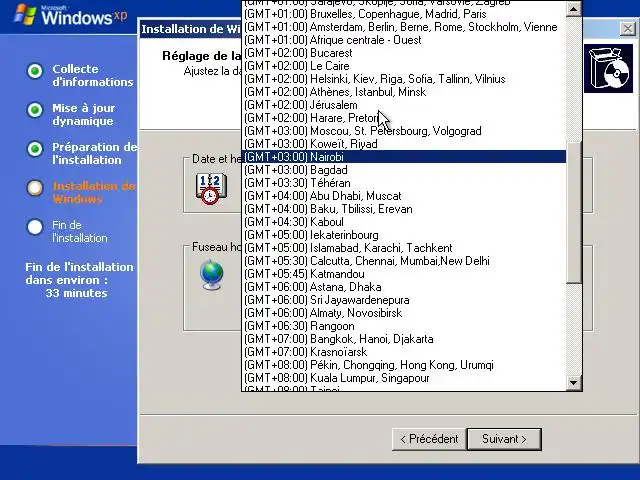Select the Jérusalem time zone entry
The width and height of the screenshot is (640, 480).
[404, 105]
